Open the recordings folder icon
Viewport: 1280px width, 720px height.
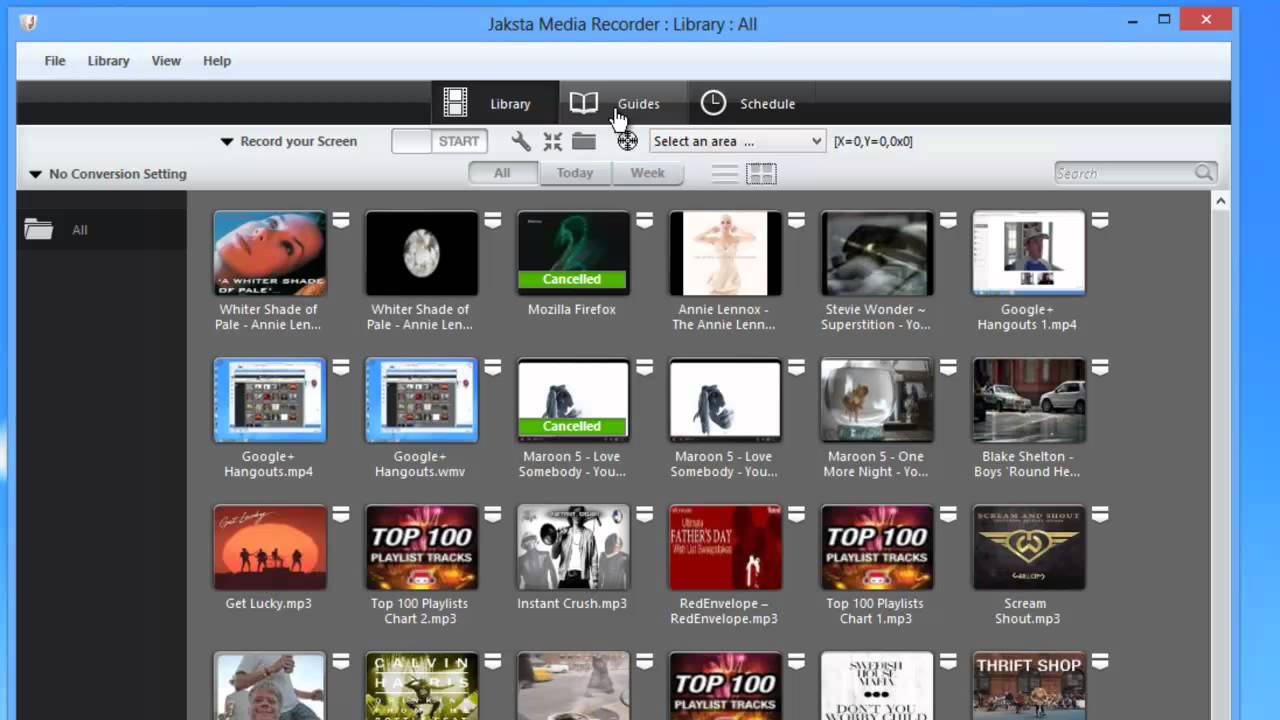click(584, 141)
